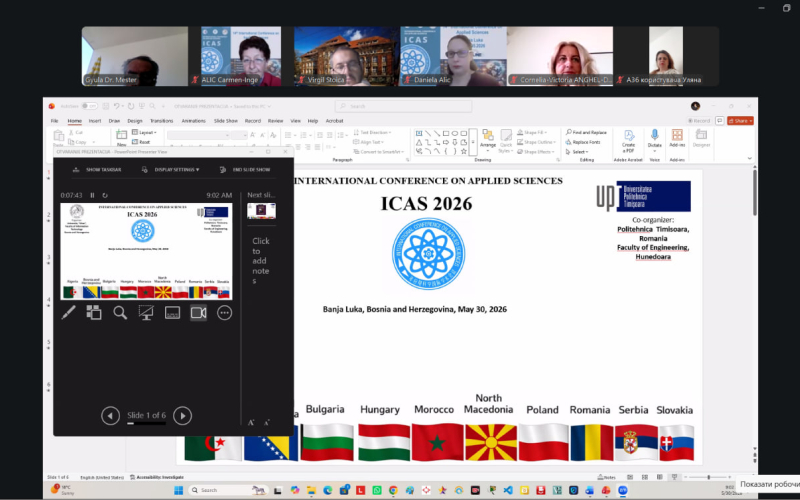Viewport: 800px width, 500px height.
Task: Switch to the Transitions tab
Action: pos(162,121)
